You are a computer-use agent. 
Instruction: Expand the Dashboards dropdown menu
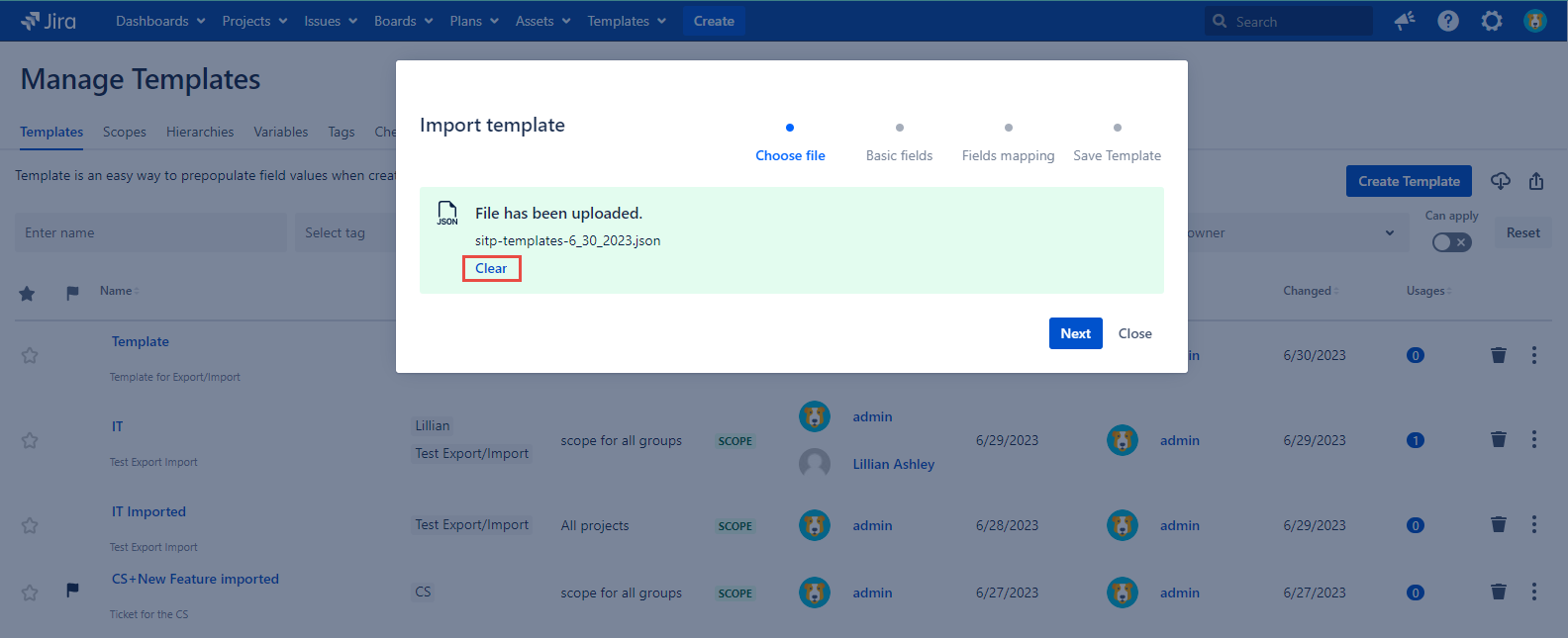160,21
